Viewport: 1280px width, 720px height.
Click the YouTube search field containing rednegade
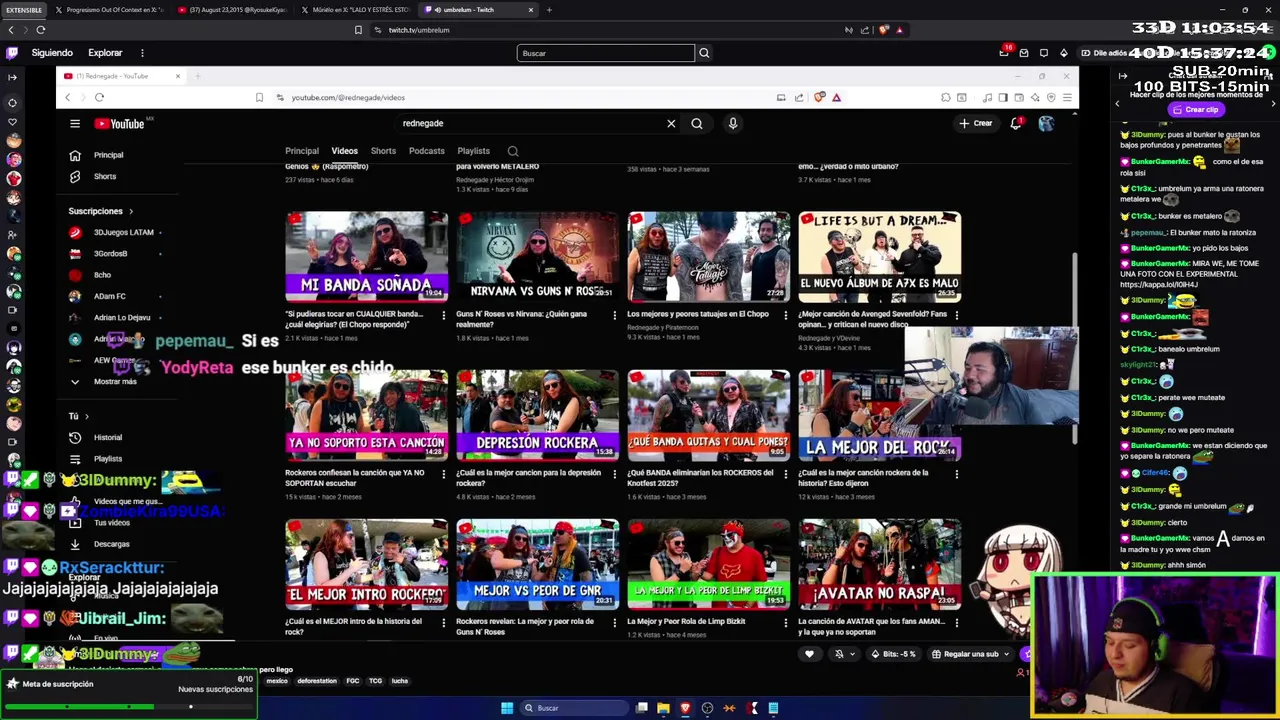coord(530,123)
